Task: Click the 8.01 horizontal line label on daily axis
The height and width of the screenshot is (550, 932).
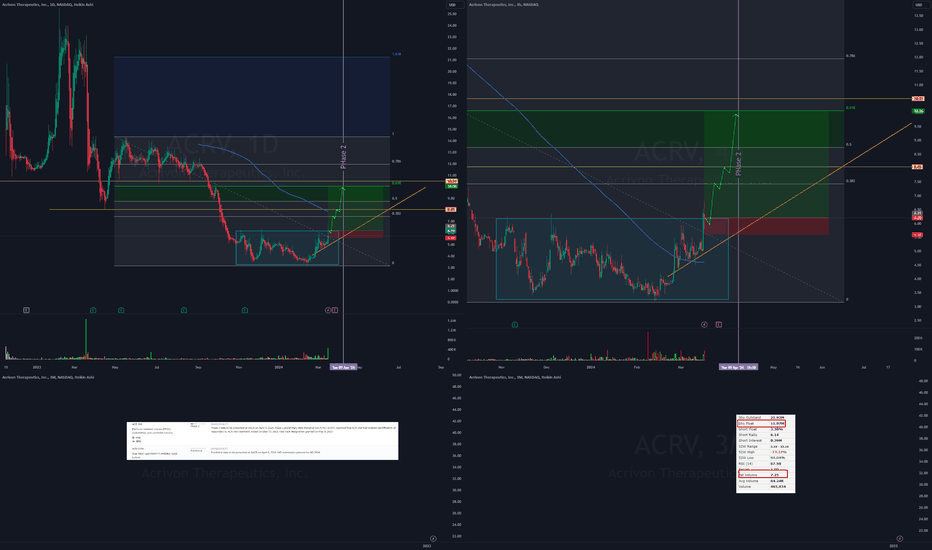Action: coord(451,209)
